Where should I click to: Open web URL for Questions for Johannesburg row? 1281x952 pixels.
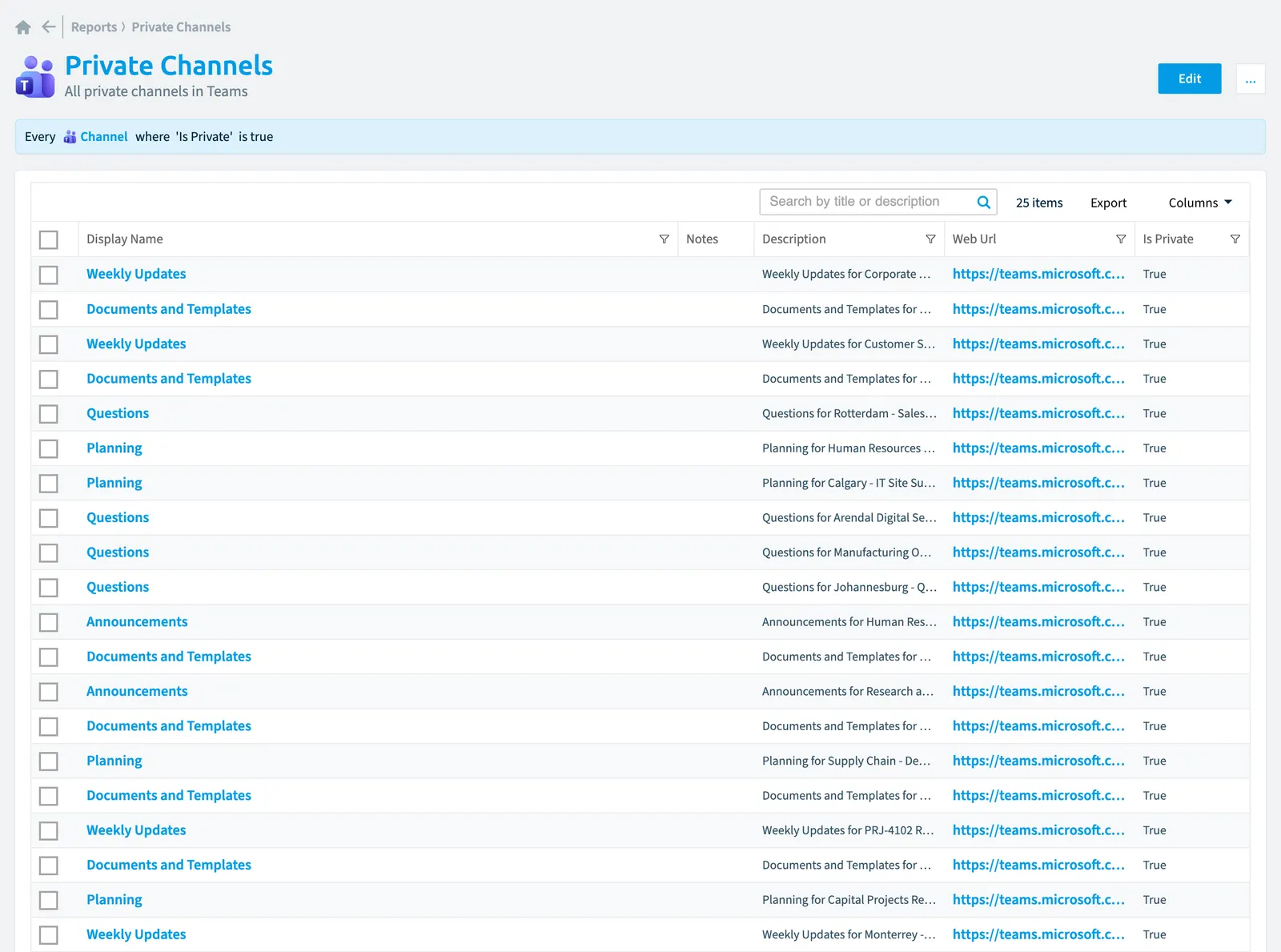[x=1038, y=587]
